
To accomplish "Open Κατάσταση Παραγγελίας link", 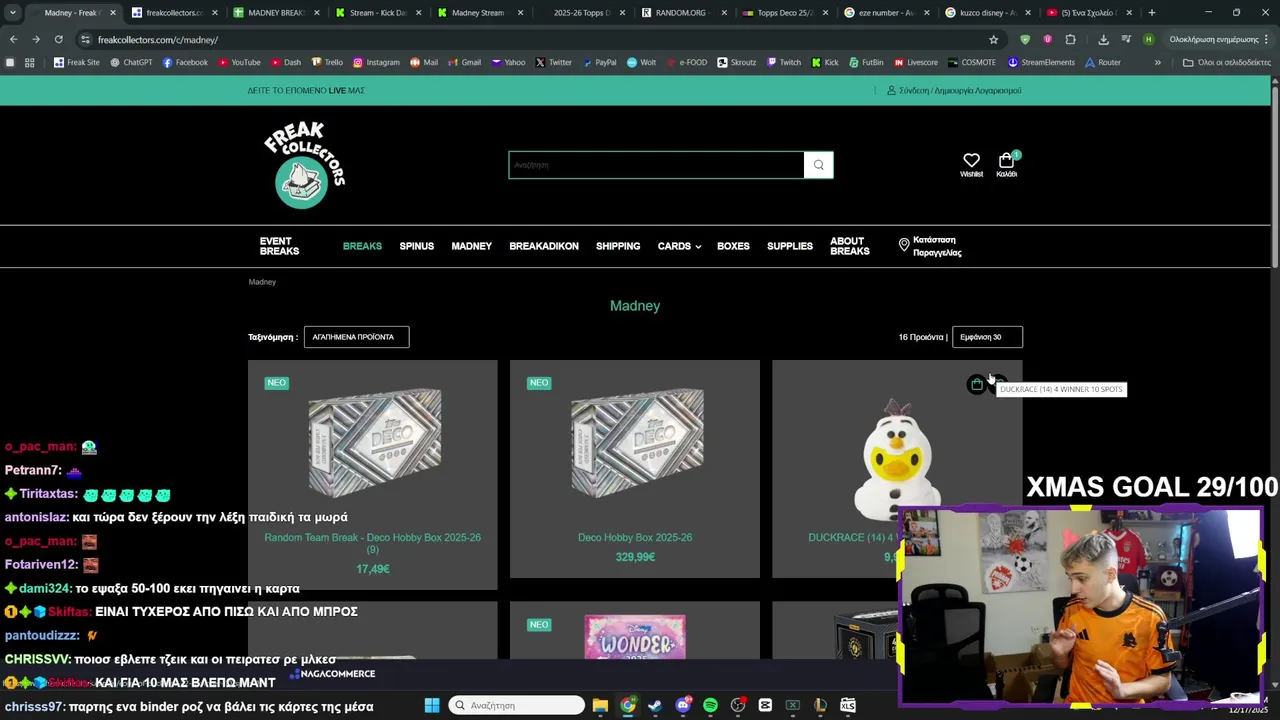I will pyautogui.click(x=930, y=246).
